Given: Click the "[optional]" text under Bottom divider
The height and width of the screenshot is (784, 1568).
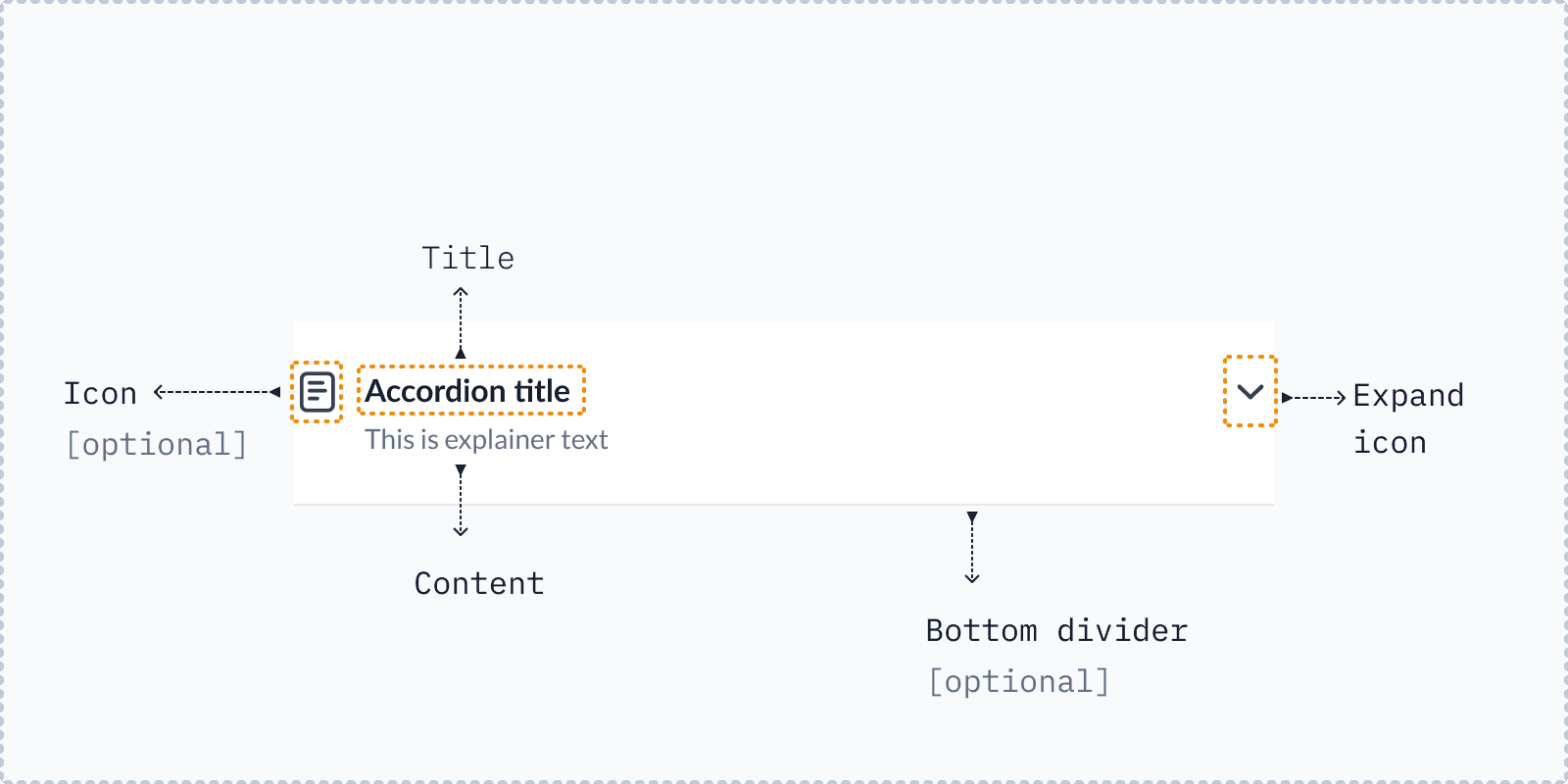Looking at the screenshot, I should [x=1019, y=681].
